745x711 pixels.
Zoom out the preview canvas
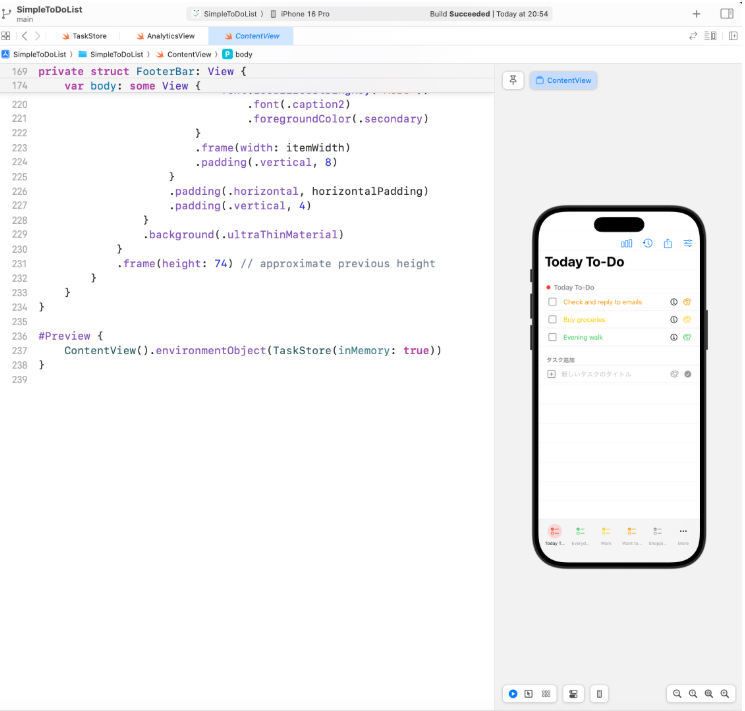[x=677, y=693]
